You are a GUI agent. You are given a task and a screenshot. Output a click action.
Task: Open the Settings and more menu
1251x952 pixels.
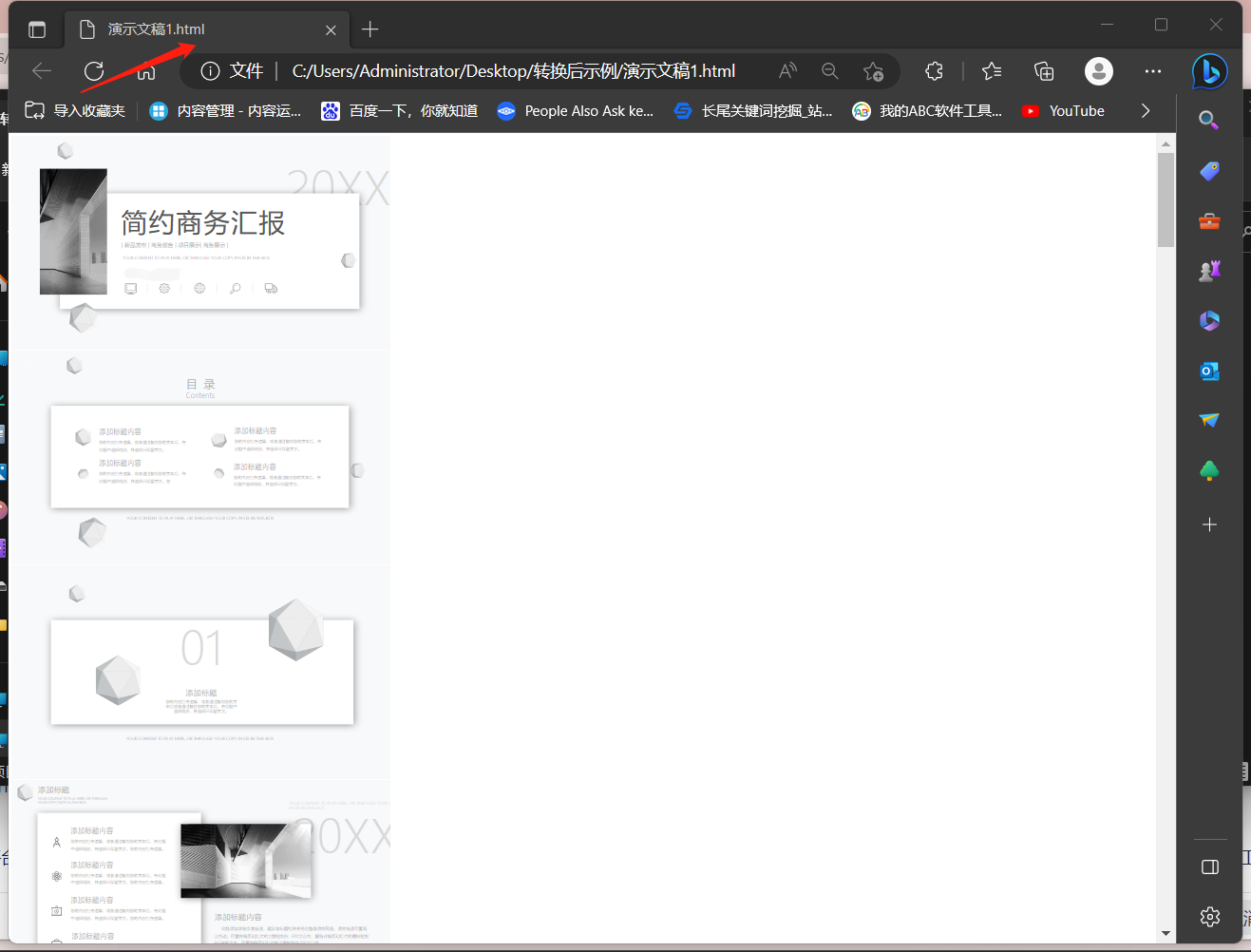tap(1152, 70)
